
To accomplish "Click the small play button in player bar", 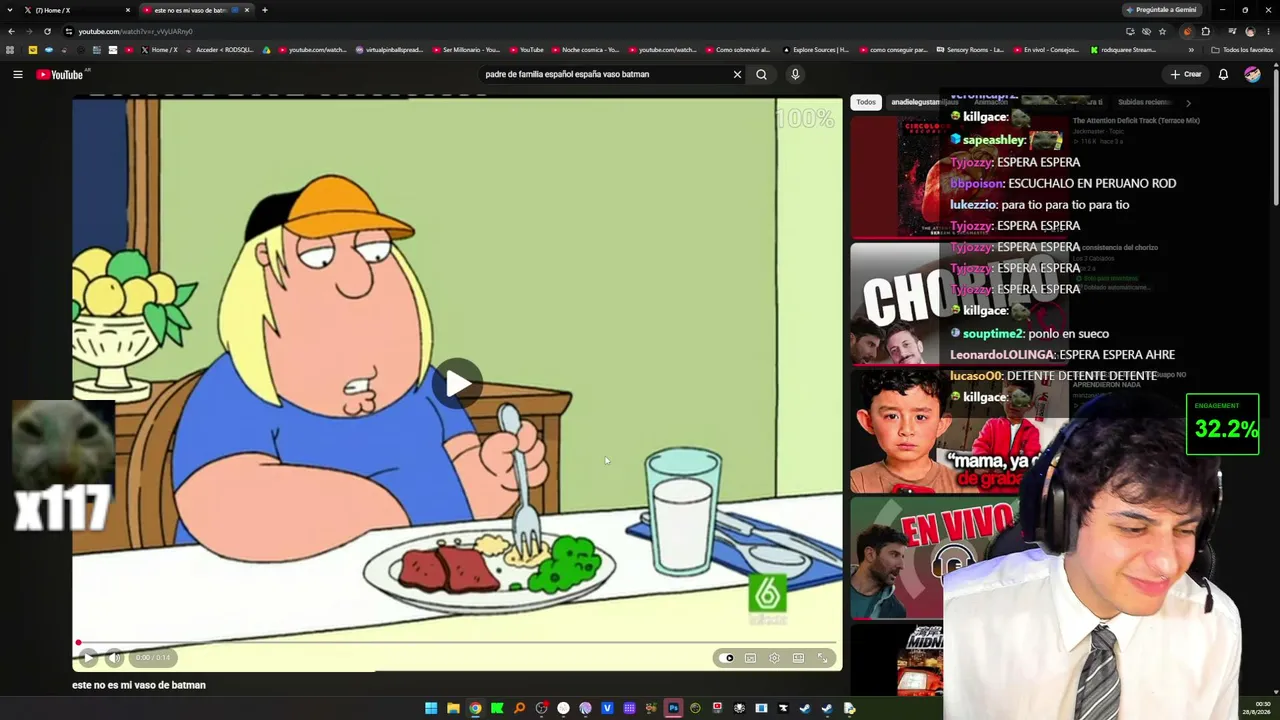I will pos(88,657).
